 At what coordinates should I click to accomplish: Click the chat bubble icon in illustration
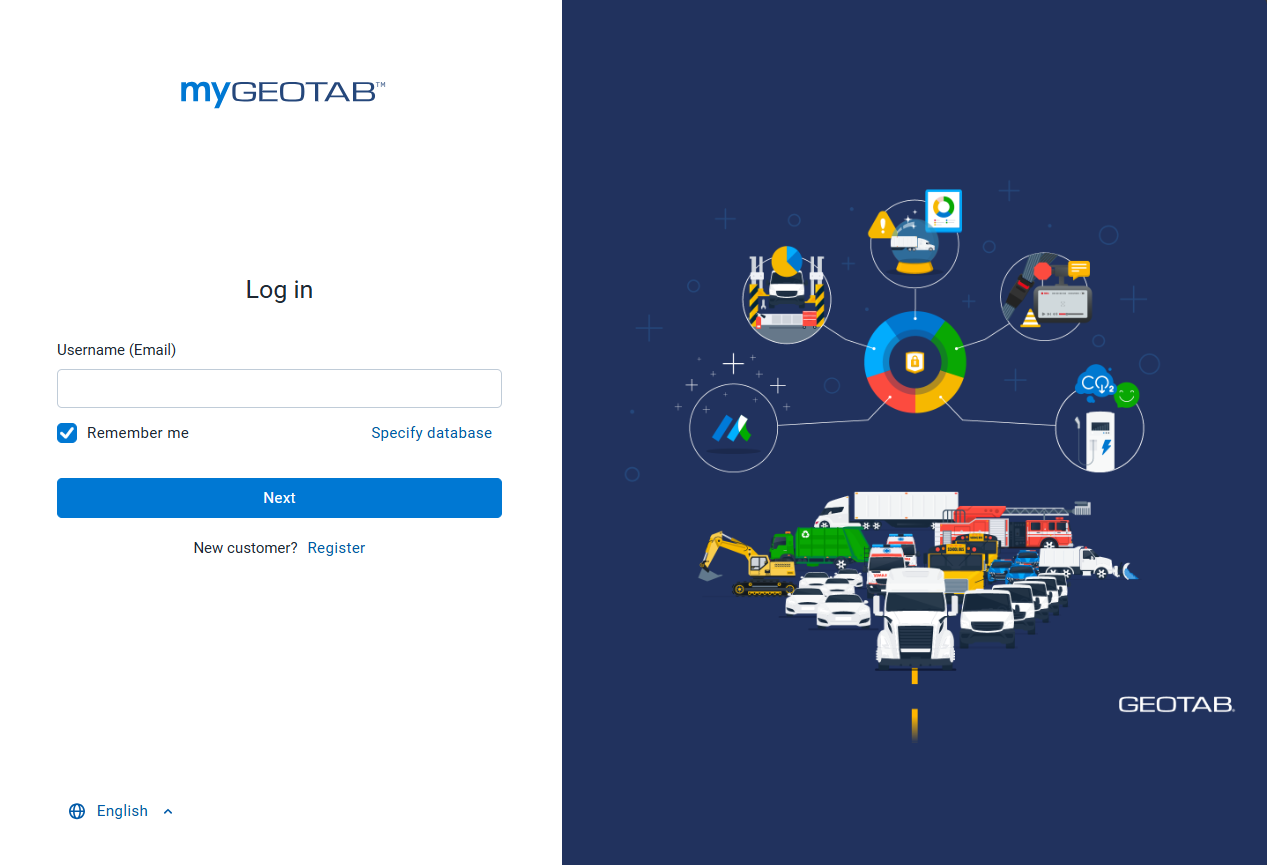pyautogui.click(x=1079, y=266)
